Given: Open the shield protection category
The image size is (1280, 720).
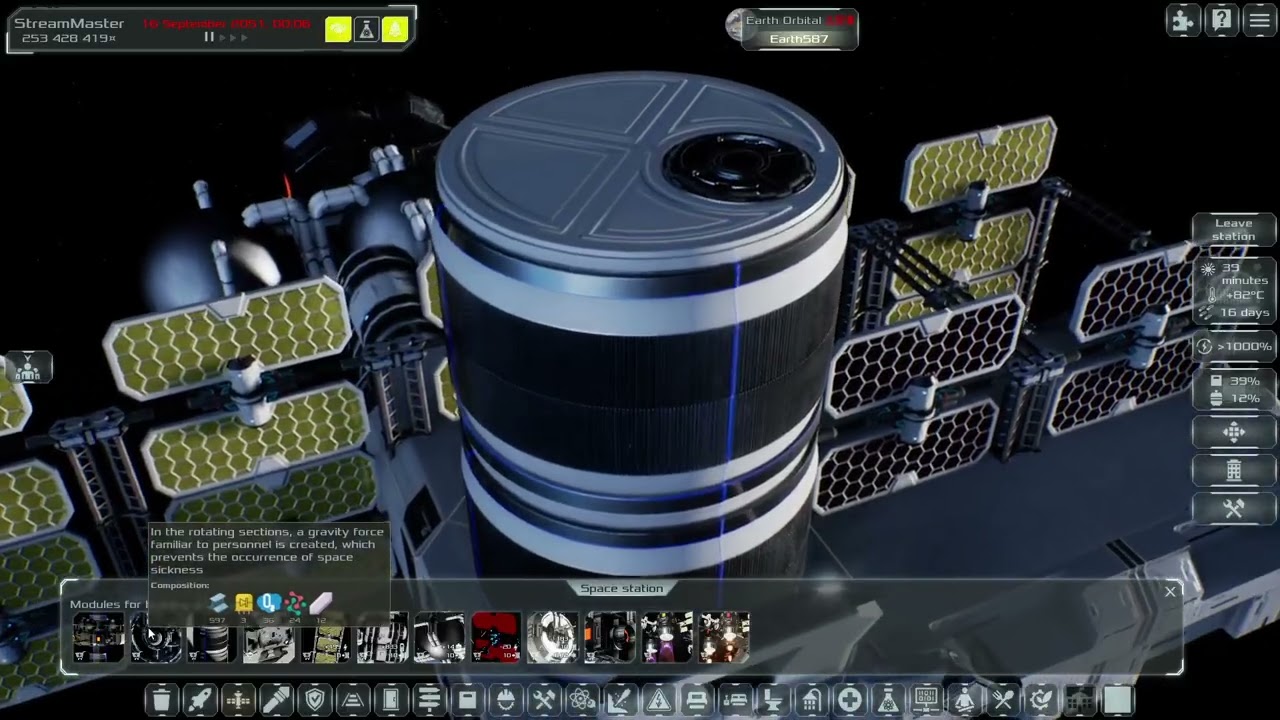Looking at the screenshot, I should [x=314, y=700].
